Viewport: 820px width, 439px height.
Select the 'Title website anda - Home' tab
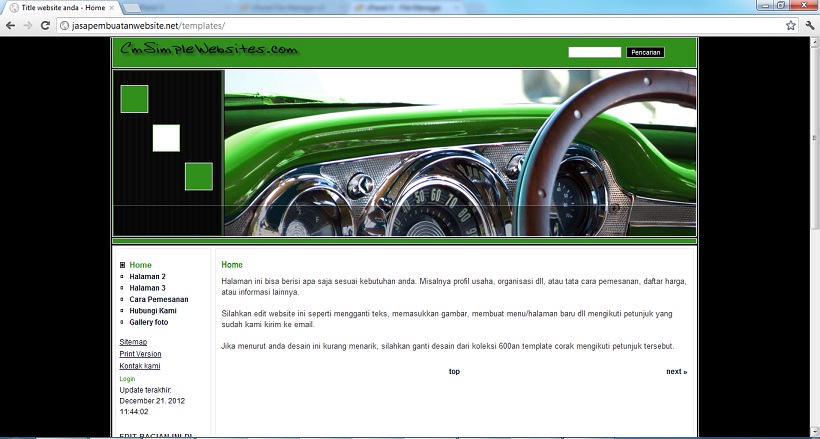pos(63,8)
